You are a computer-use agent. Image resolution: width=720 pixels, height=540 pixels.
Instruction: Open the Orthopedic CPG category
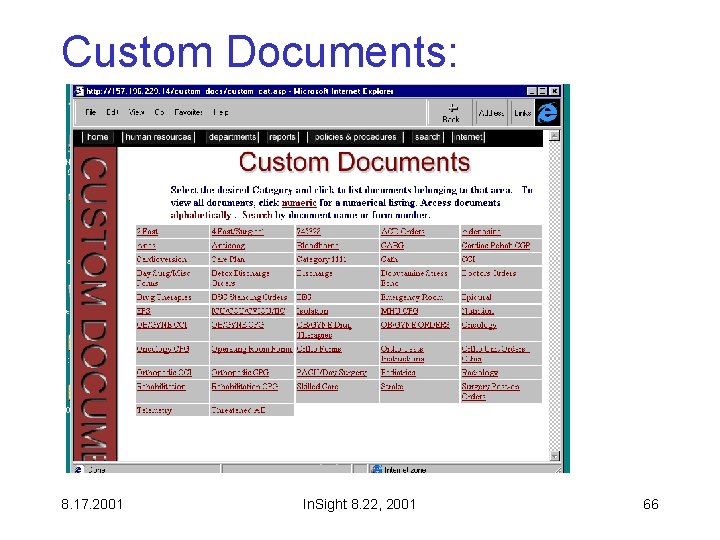[240, 372]
